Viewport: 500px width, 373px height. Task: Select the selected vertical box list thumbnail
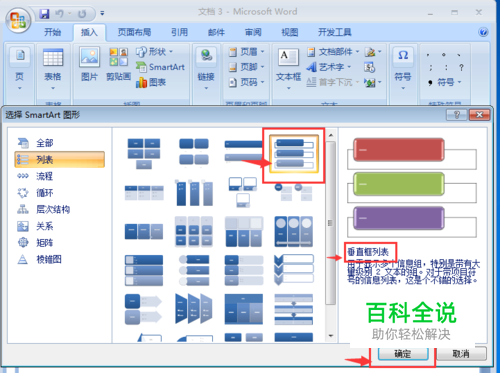point(294,154)
